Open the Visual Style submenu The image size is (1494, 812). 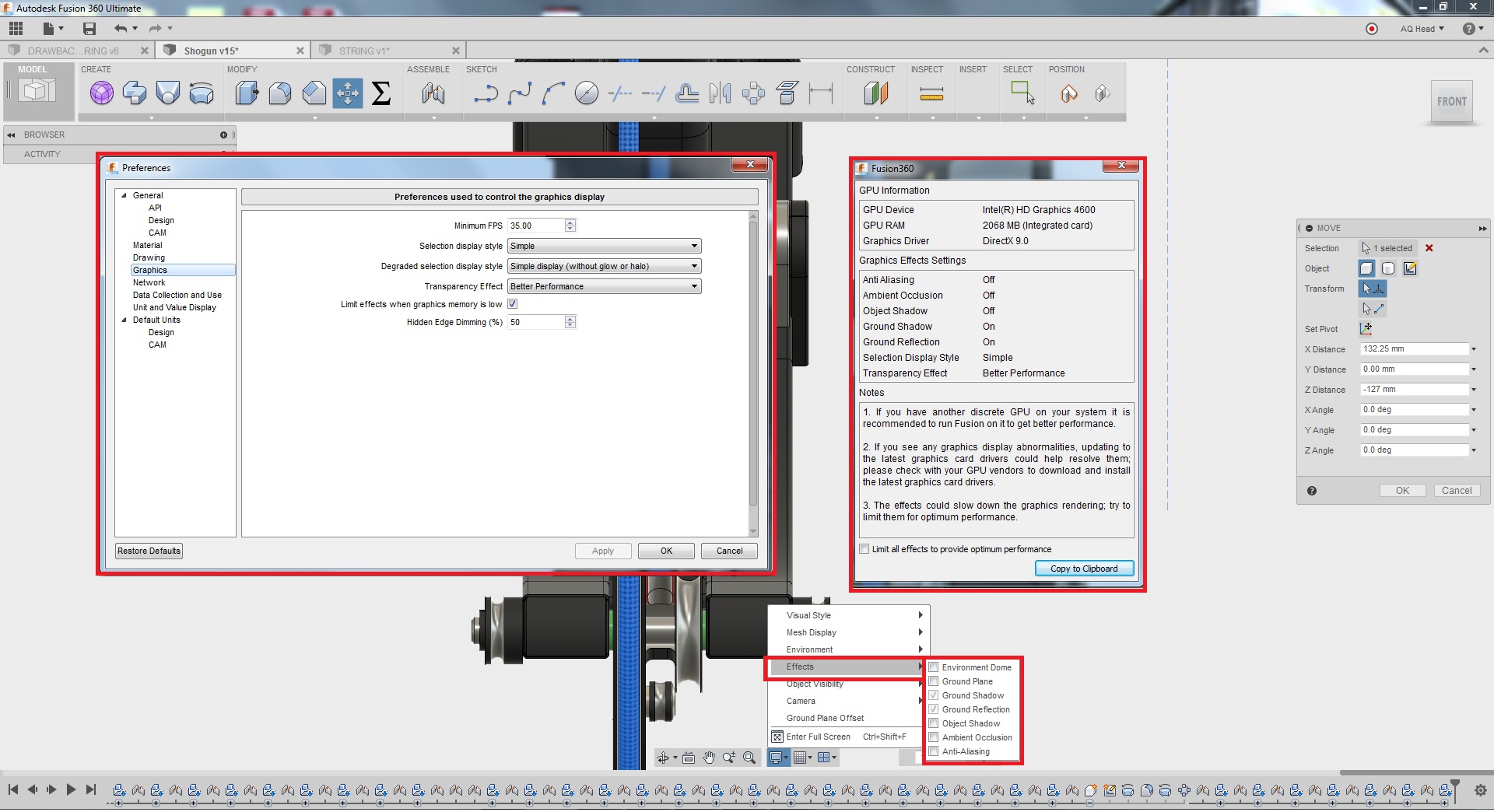coord(849,615)
